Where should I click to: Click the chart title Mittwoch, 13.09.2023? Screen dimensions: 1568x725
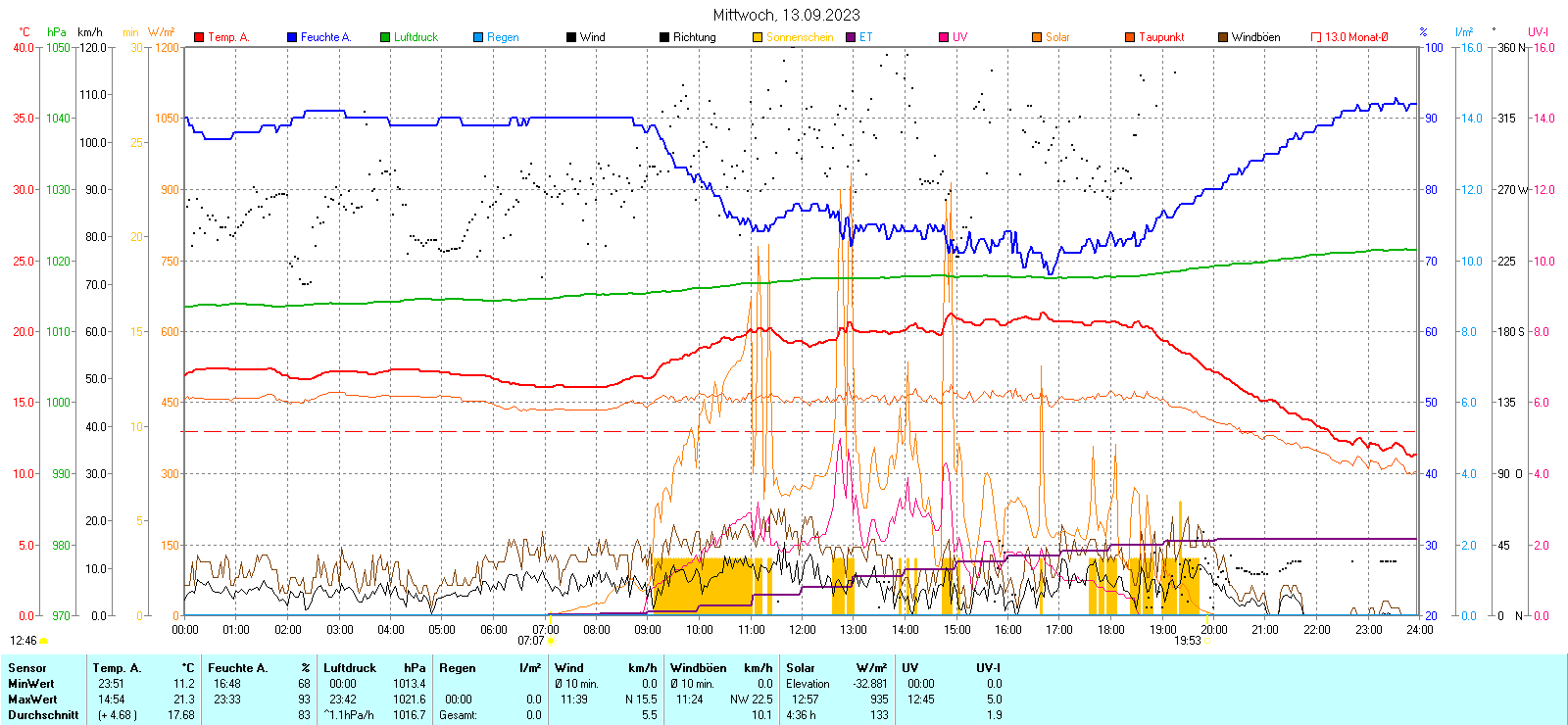coord(786,15)
